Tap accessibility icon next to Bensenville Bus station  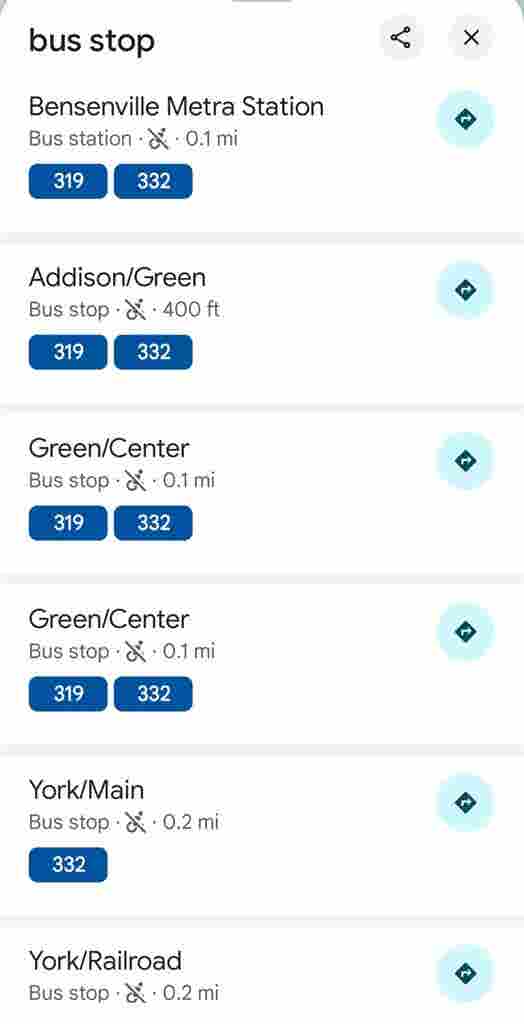(159, 138)
